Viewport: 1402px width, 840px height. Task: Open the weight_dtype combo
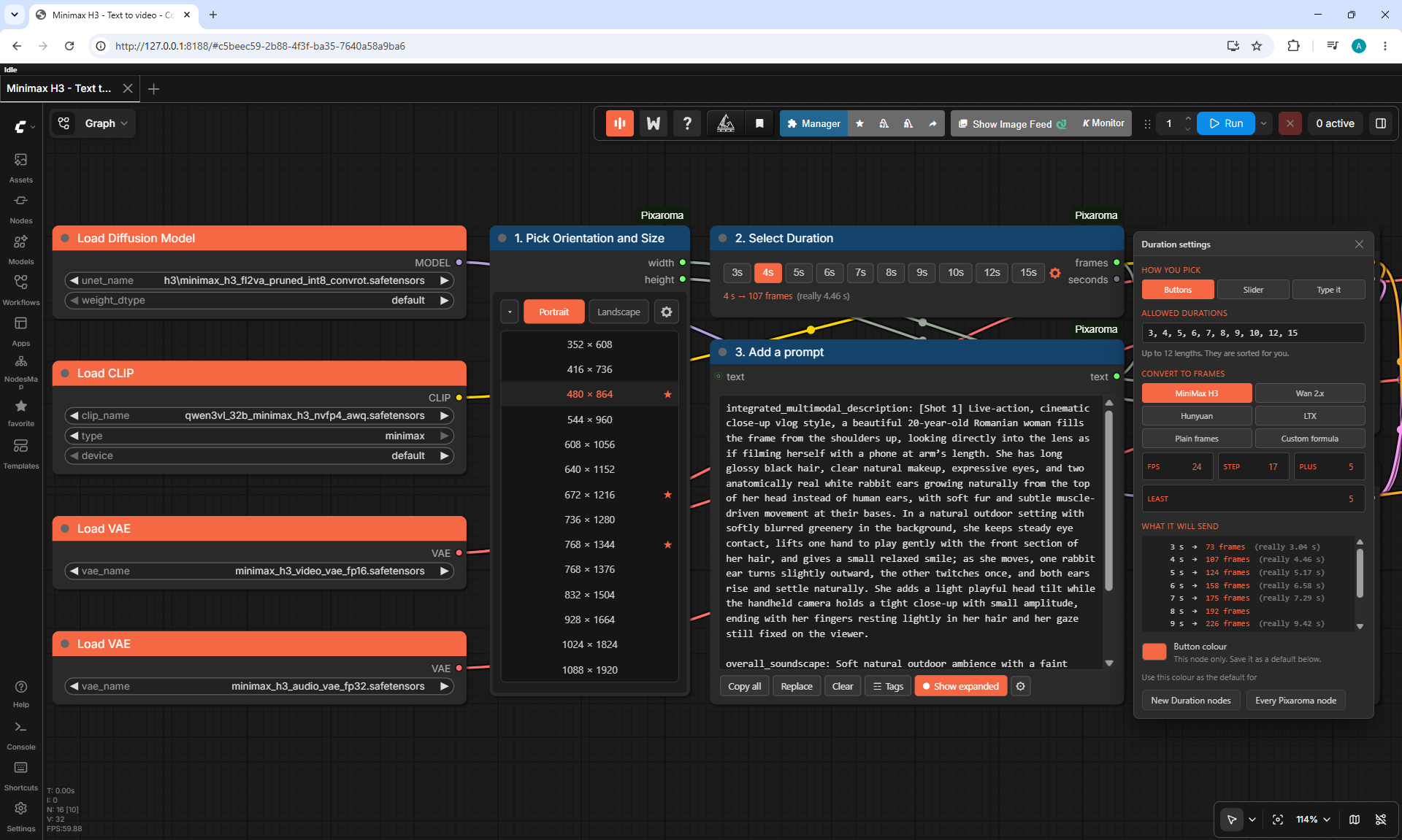click(x=259, y=300)
